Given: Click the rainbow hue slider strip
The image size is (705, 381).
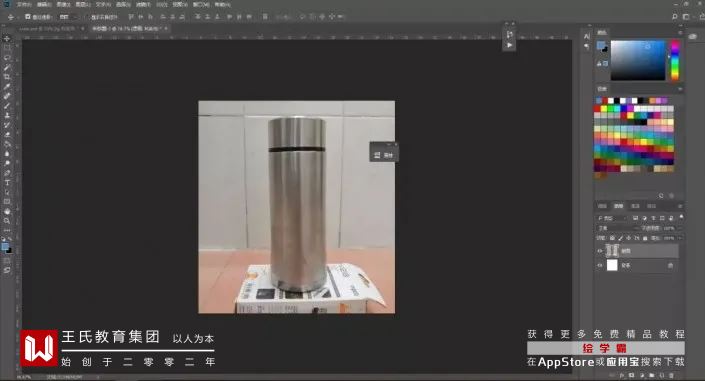Looking at the screenshot, I should tap(675, 60).
